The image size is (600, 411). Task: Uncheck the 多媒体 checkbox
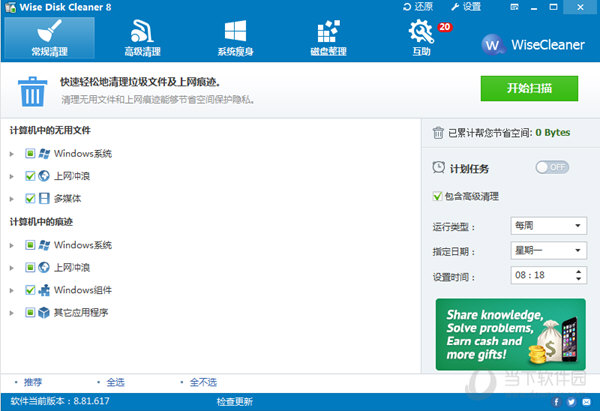30,198
